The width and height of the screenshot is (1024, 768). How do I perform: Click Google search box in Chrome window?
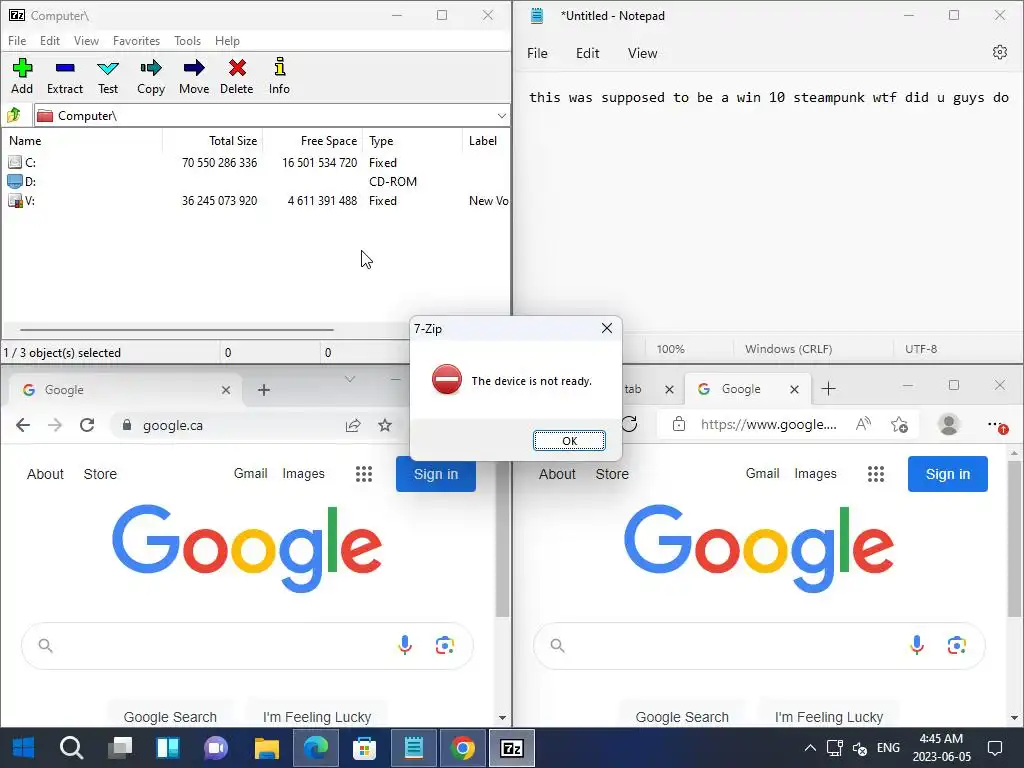click(x=247, y=645)
